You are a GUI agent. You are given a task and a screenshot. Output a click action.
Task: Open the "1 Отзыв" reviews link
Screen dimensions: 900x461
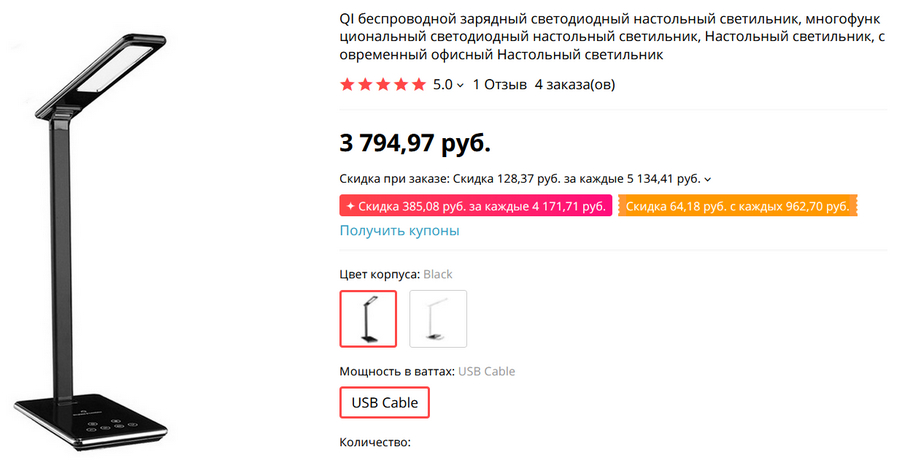499,85
